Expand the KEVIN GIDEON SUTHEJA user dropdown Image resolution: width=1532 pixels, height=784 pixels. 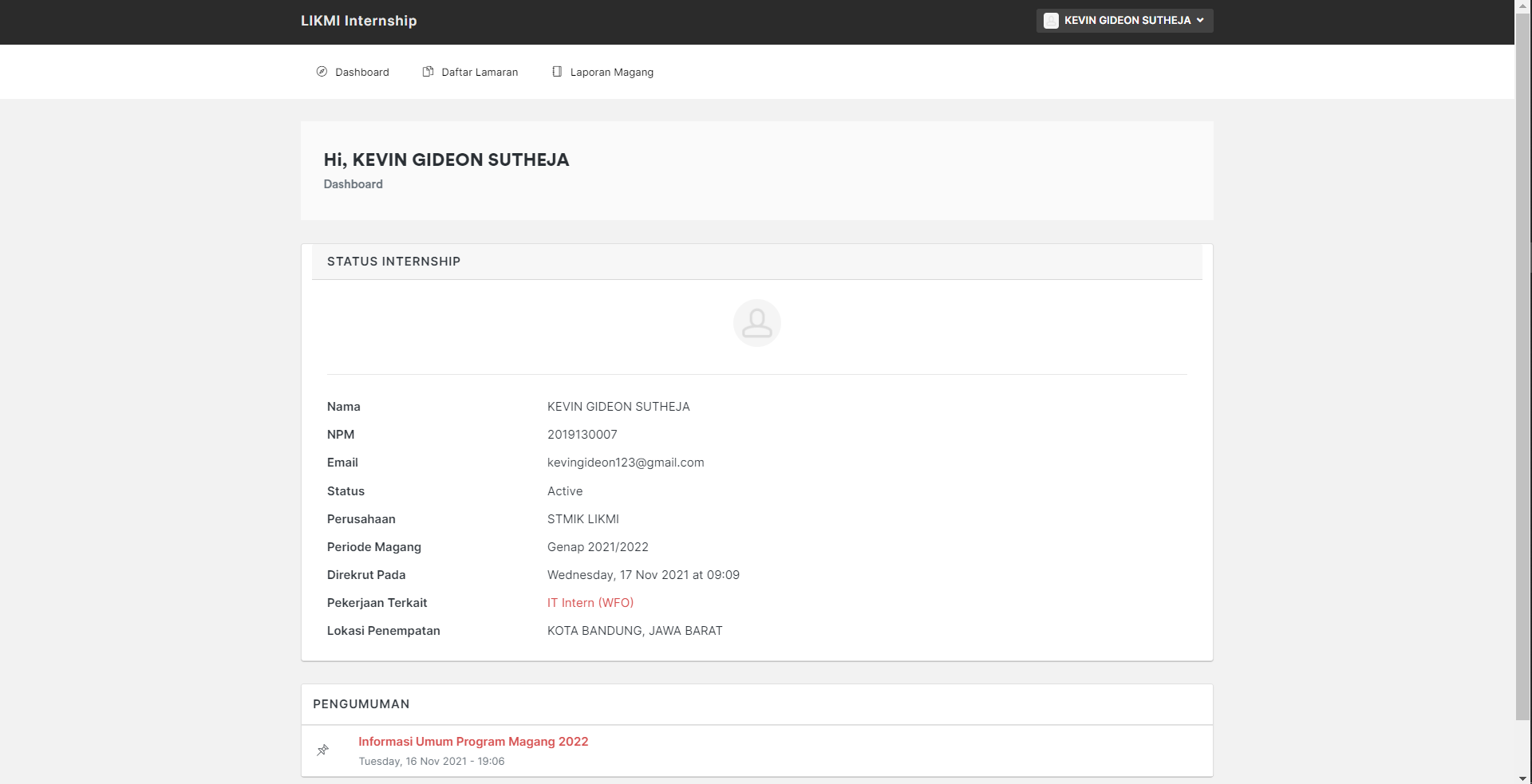1124,21
